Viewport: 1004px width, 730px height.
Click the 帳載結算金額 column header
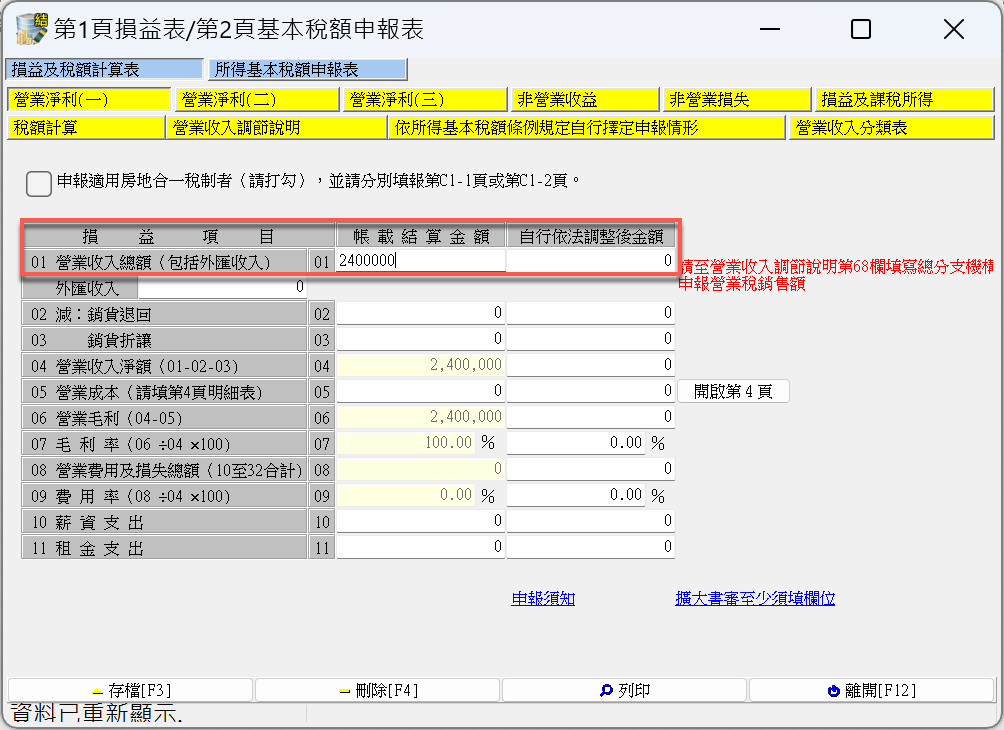click(421, 237)
